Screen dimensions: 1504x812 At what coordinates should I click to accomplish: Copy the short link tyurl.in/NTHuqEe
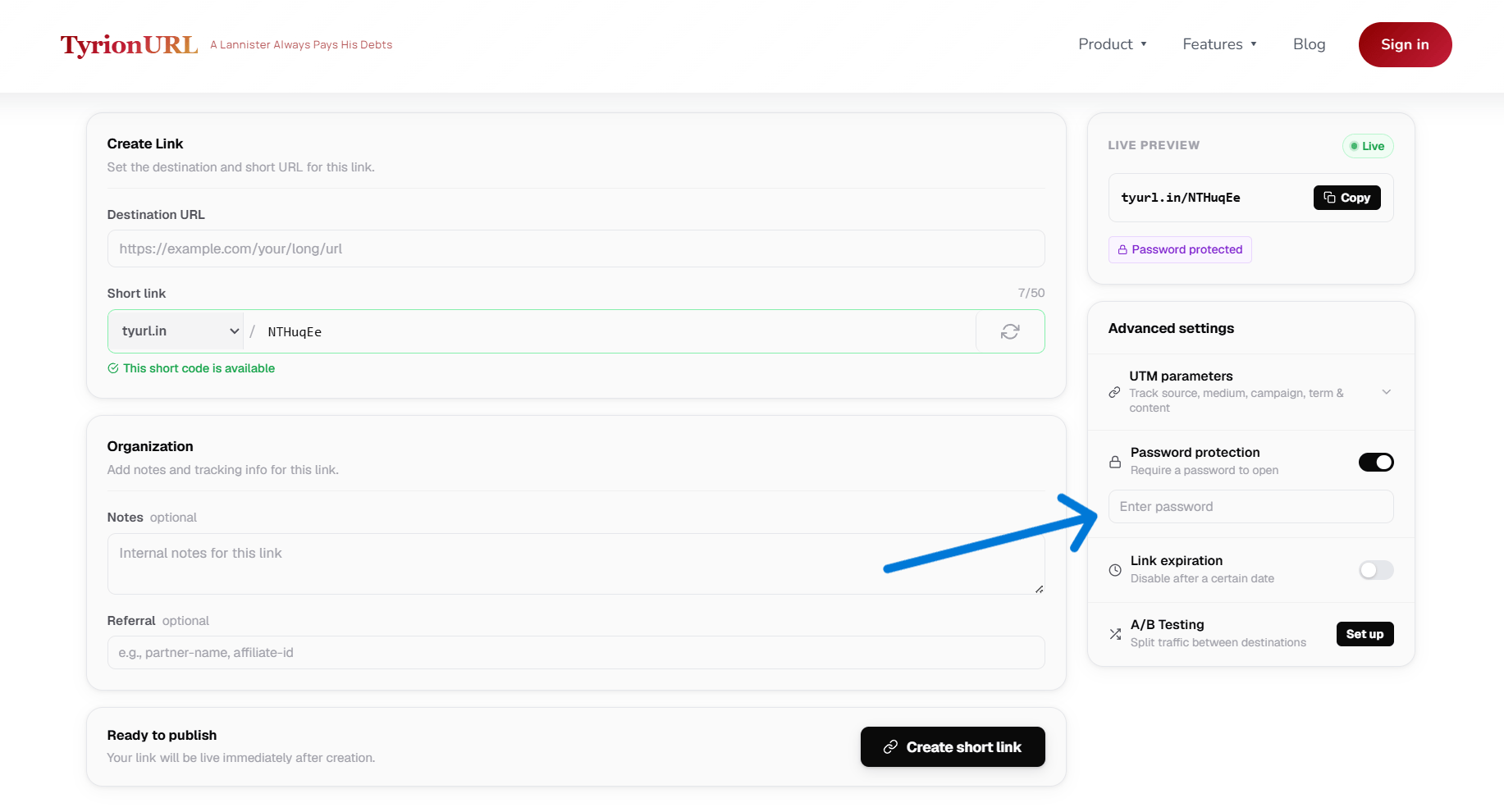[x=1346, y=198]
